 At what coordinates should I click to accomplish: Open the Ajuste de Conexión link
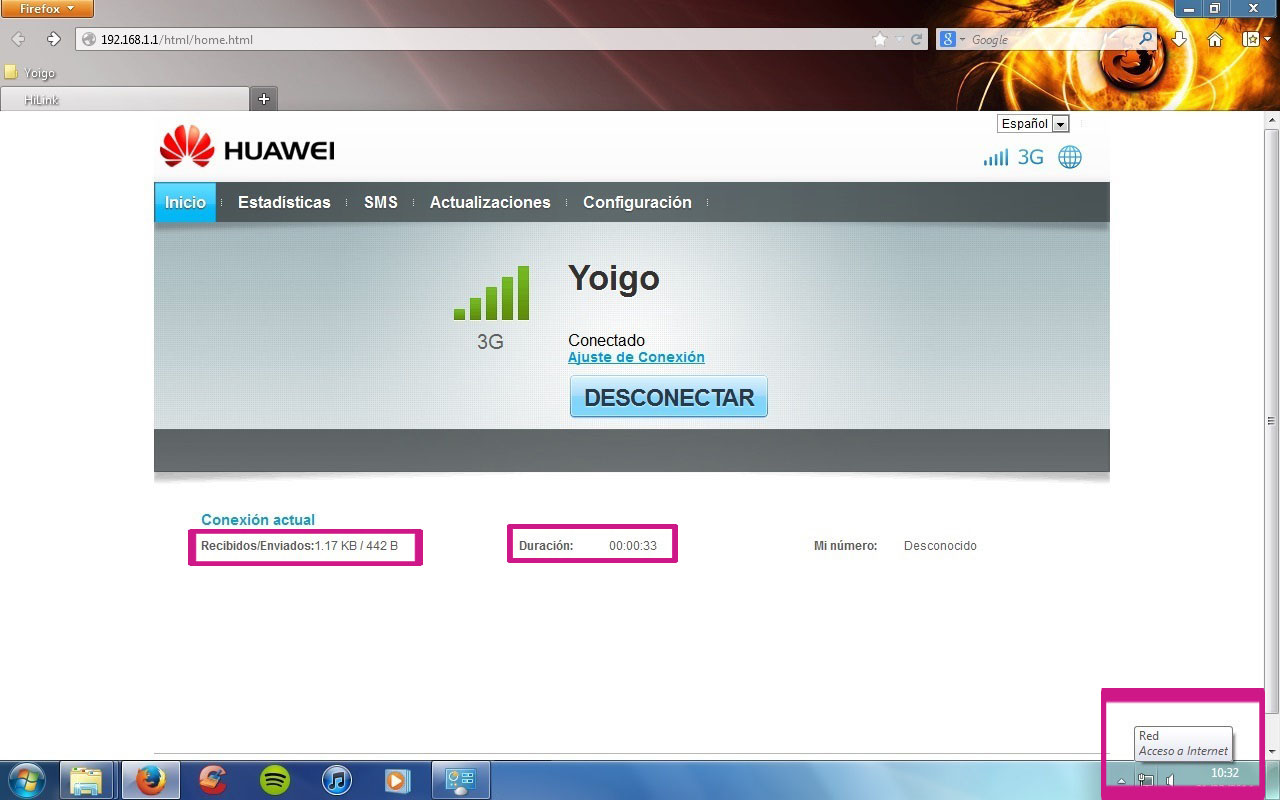pyautogui.click(x=636, y=357)
